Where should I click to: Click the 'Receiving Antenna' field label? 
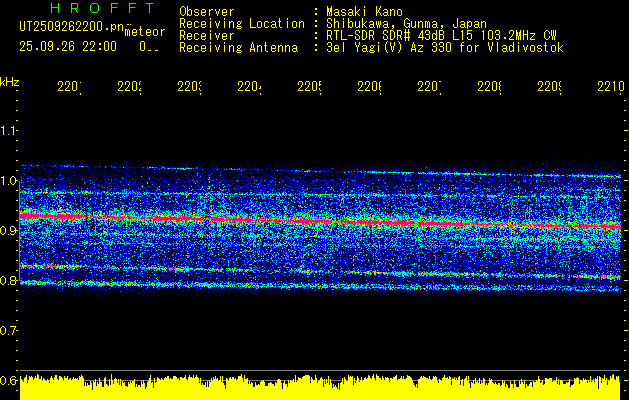tap(239, 48)
